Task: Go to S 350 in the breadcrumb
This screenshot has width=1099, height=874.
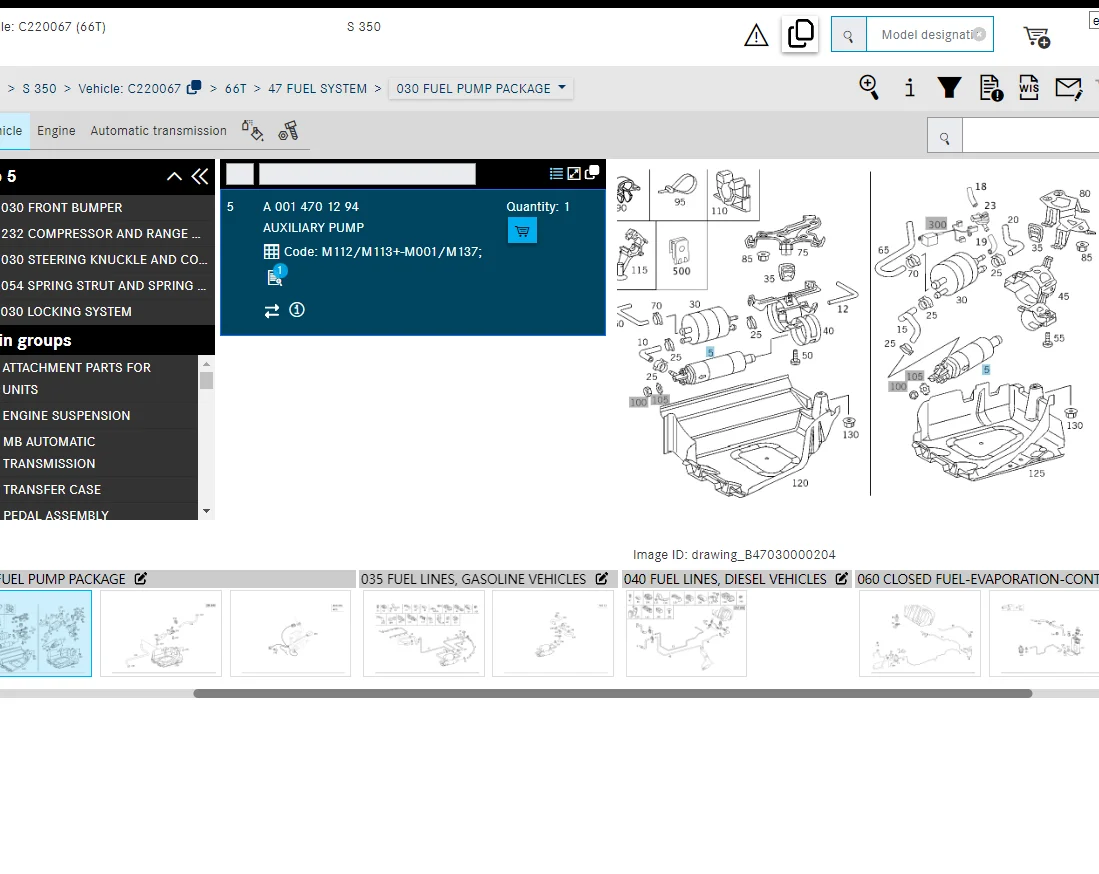Action: point(39,89)
